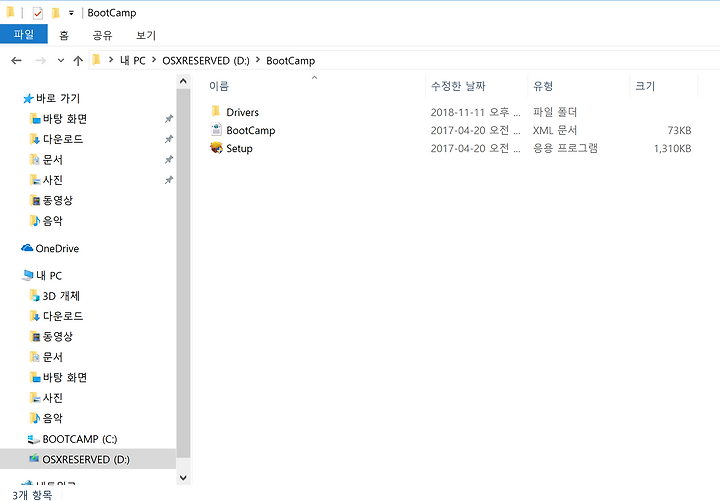Click the new folder icon in quick access toolbar

pyautogui.click(x=56, y=13)
